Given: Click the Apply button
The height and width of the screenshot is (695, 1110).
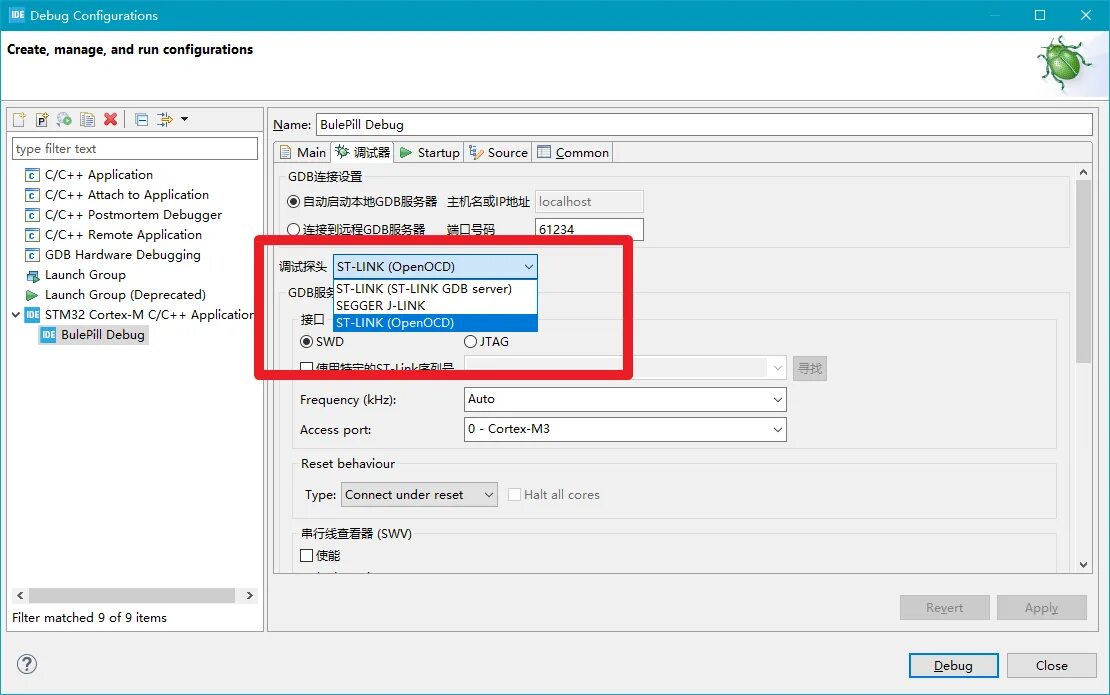Looking at the screenshot, I should pyautogui.click(x=1041, y=608).
